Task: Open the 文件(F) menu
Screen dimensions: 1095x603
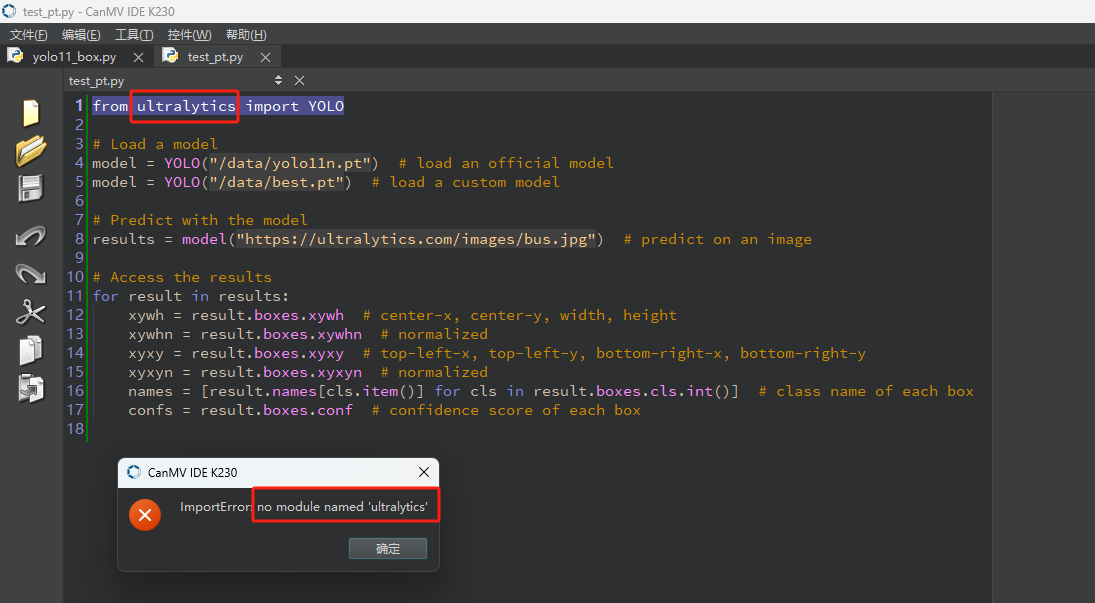Action: click(x=29, y=34)
